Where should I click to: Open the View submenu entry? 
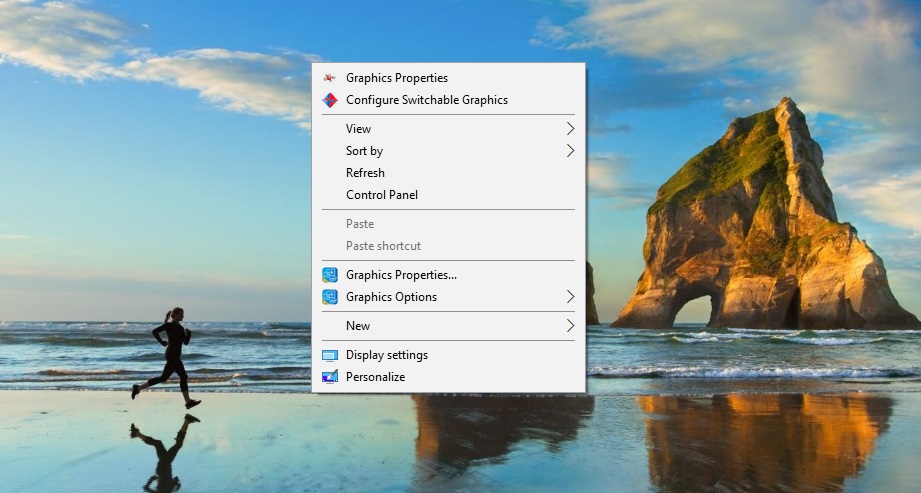click(x=449, y=129)
